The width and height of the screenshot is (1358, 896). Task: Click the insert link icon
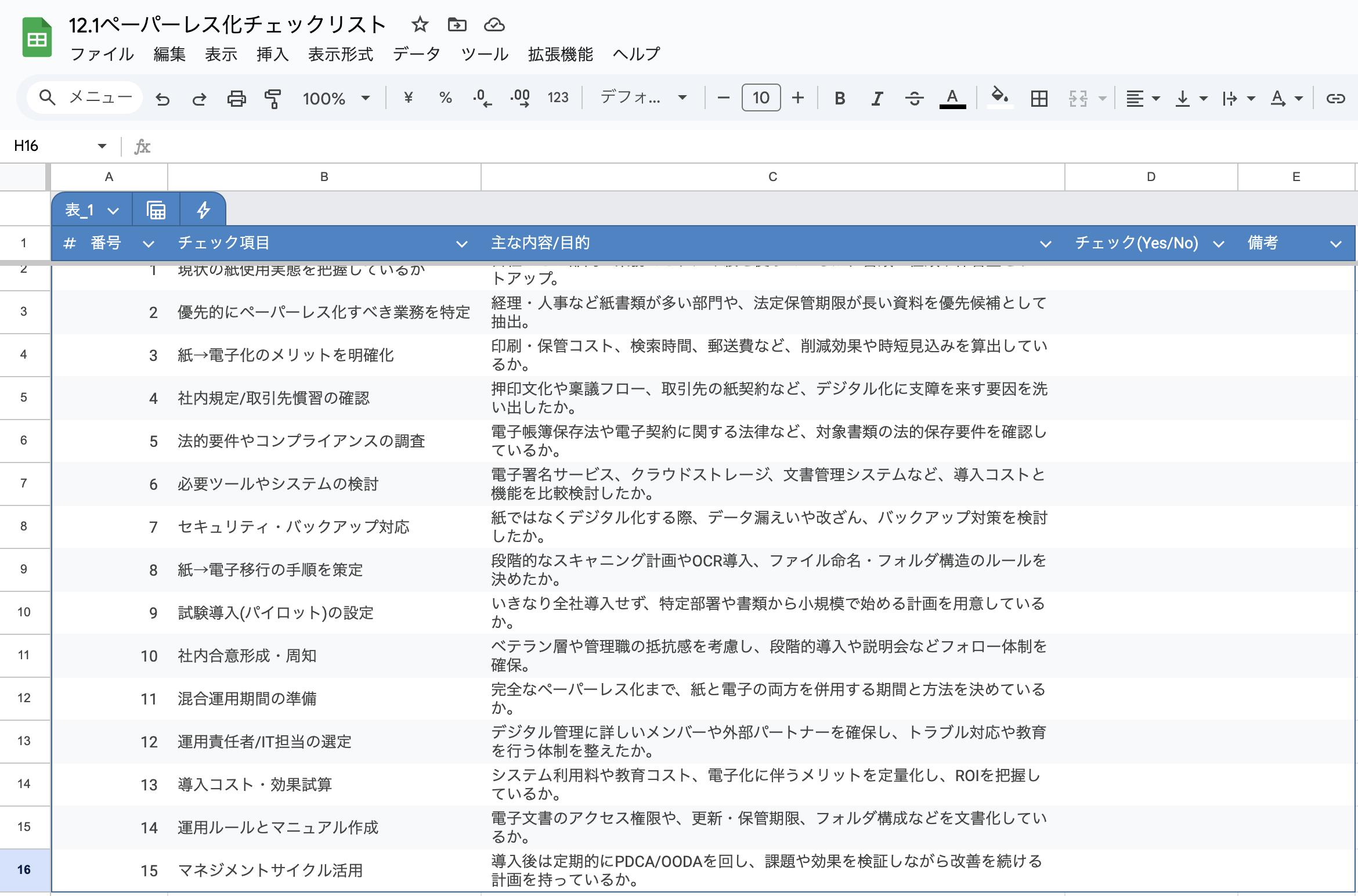pyautogui.click(x=1335, y=98)
